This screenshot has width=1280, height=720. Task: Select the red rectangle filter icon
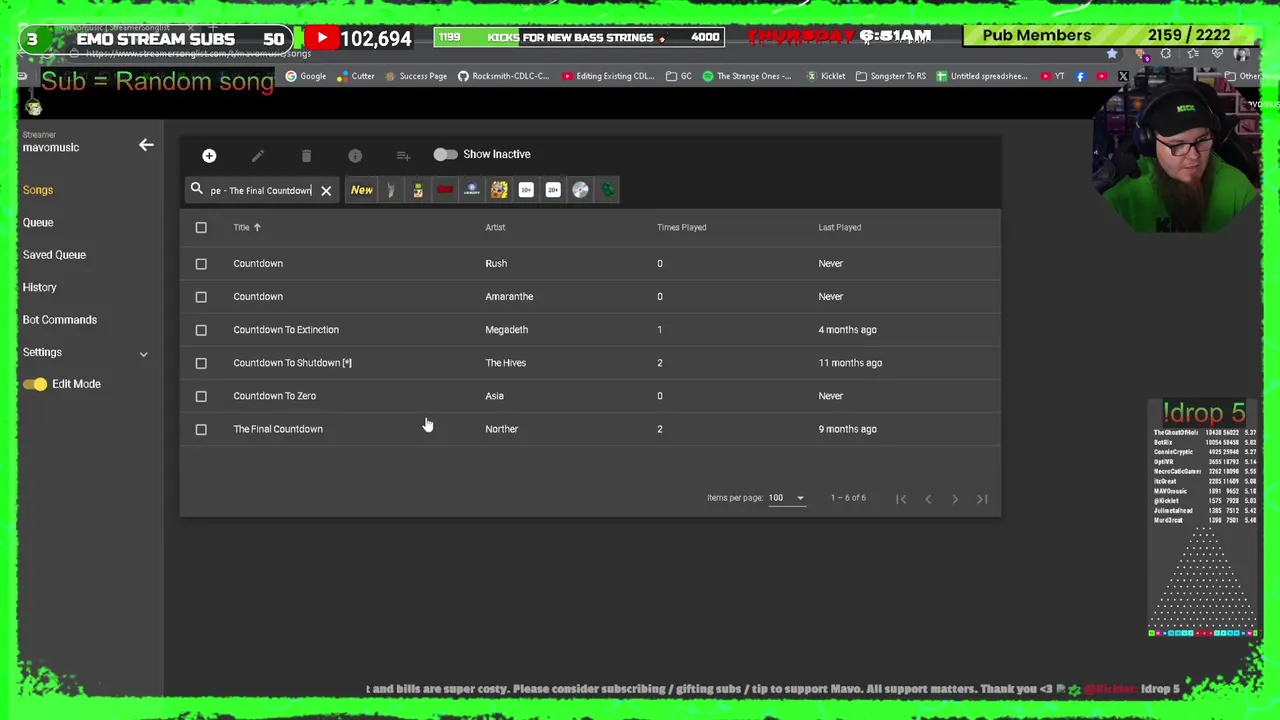(x=445, y=190)
